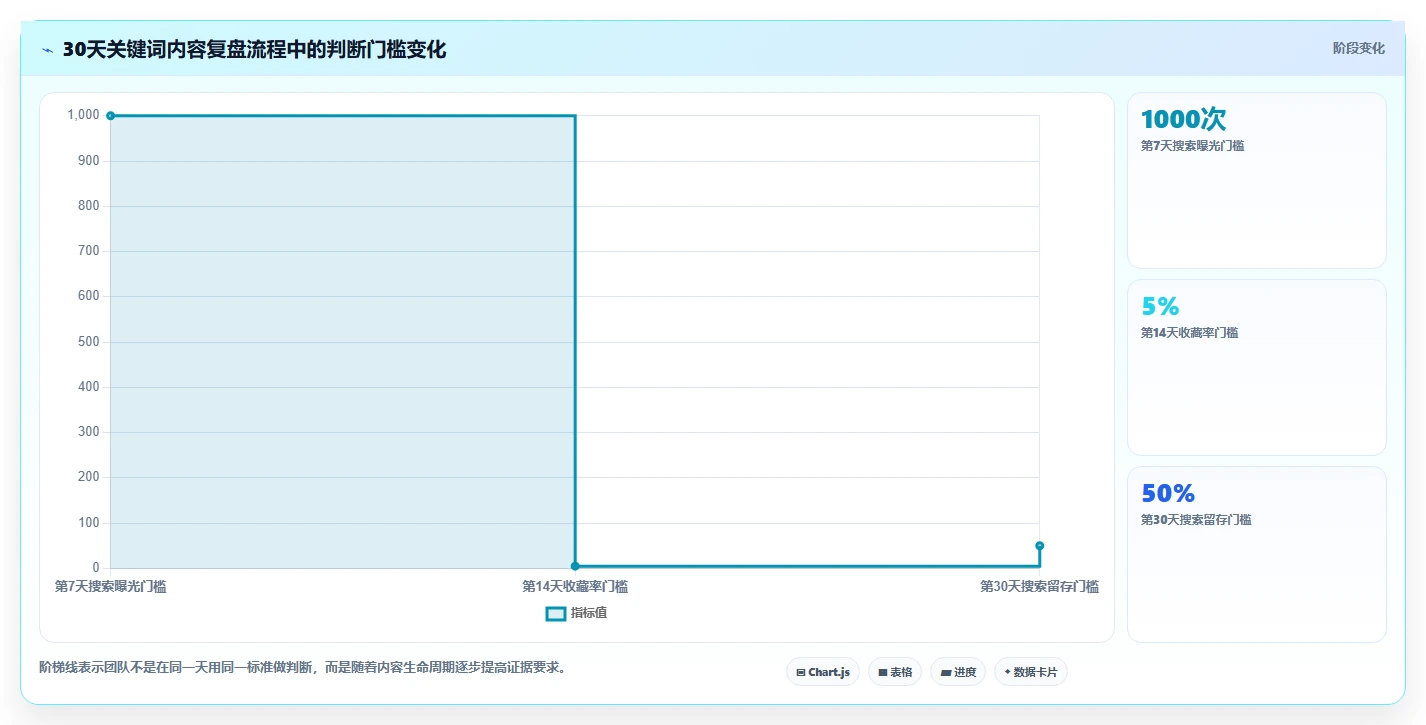Image resolution: width=1426 pixels, height=725 pixels.
Task: Click the lightning icon beside the title
Action: point(47,50)
